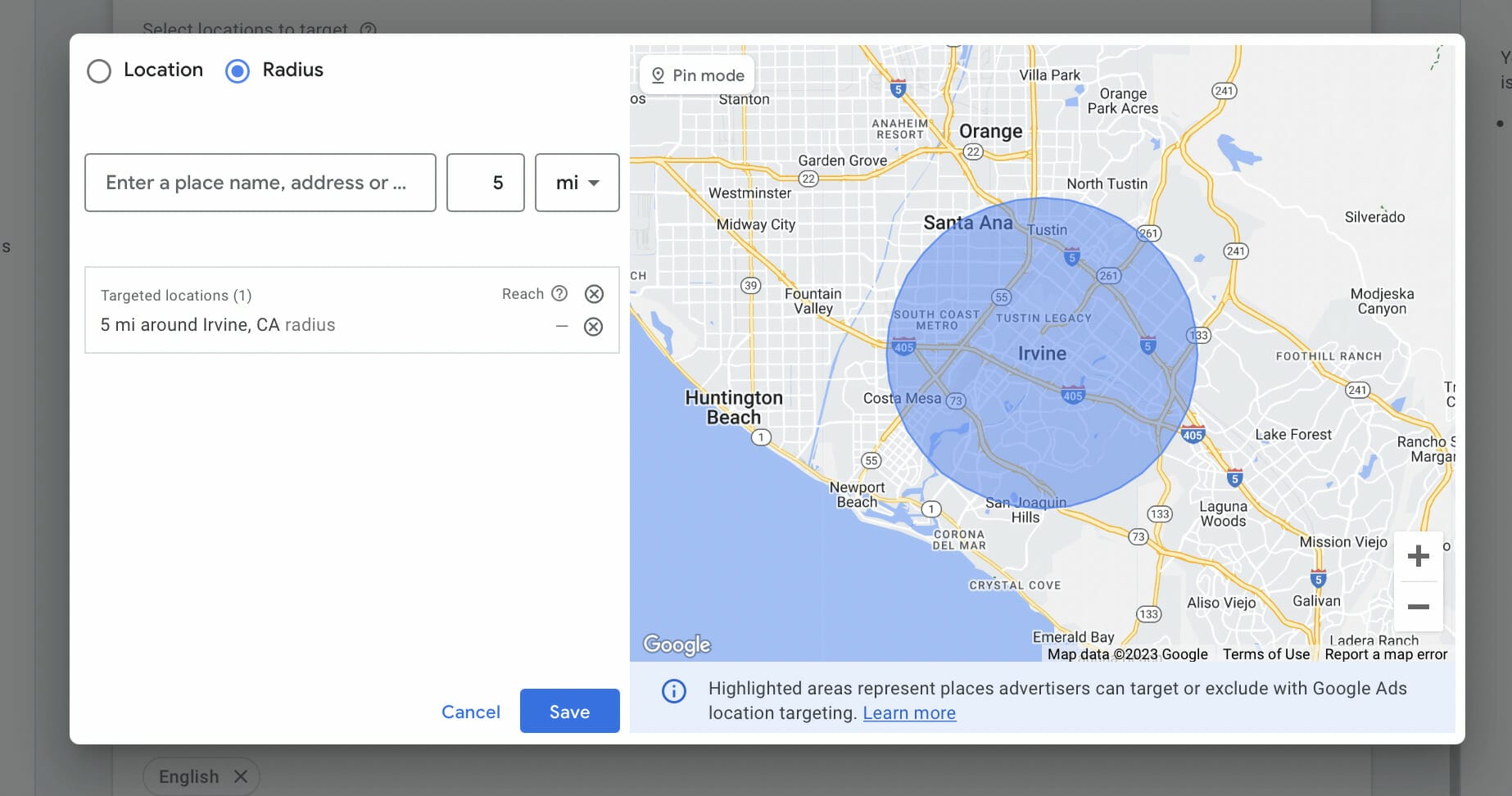
Task: Zoom out on the map with the minus icon
Action: 1418,607
